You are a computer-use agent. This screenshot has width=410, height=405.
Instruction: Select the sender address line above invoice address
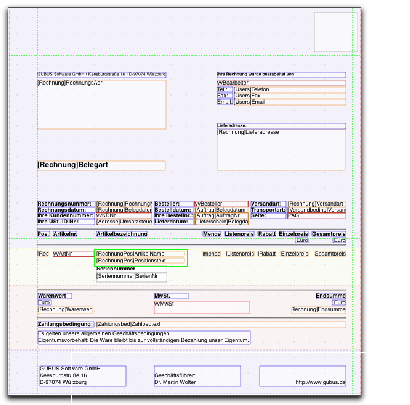(x=102, y=75)
